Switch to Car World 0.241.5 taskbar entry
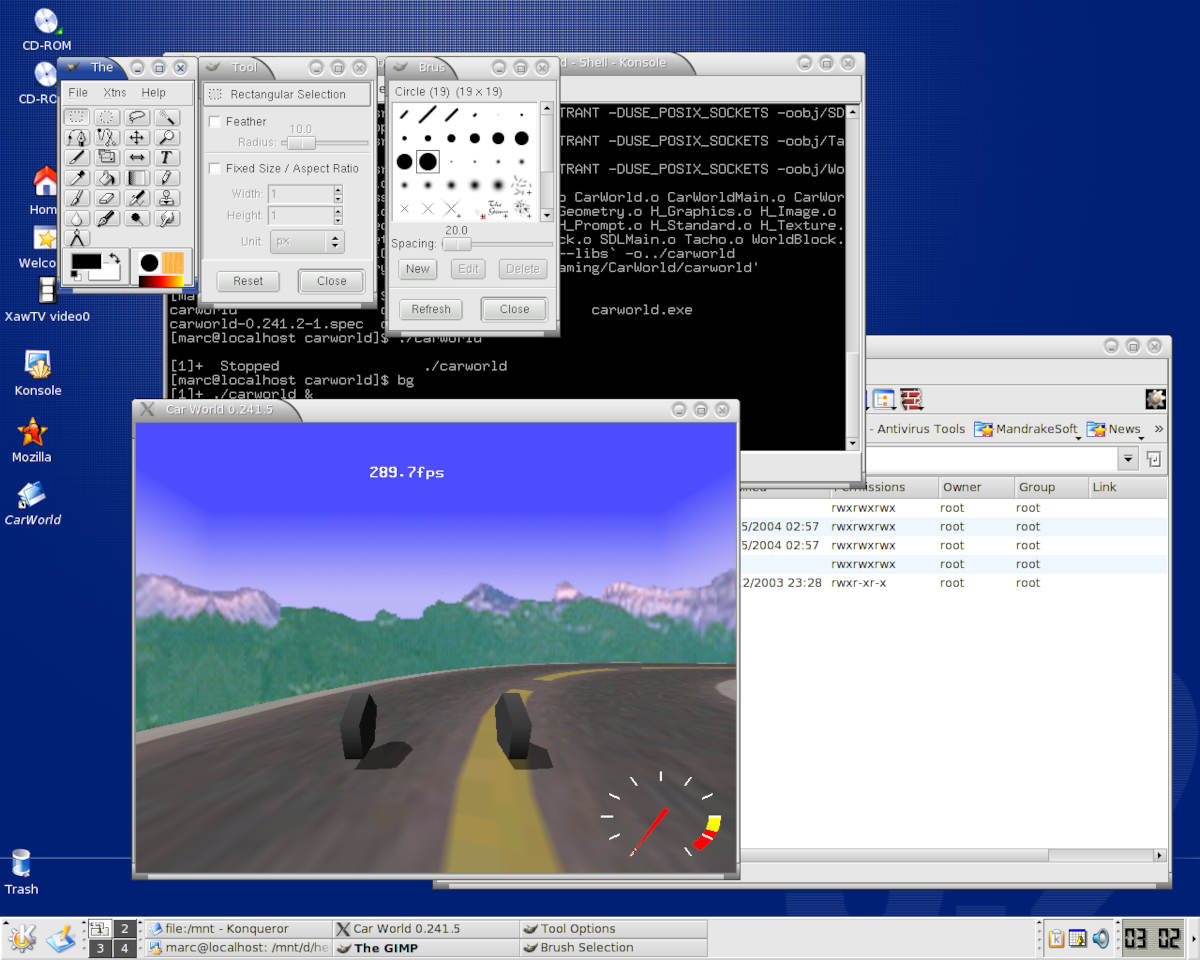This screenshot has width=1200, height=960. 425,929
